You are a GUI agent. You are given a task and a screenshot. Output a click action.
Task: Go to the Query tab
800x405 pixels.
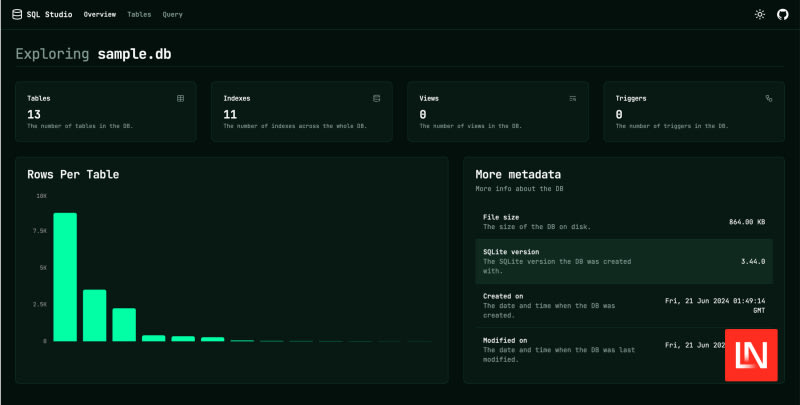point(172,15)
